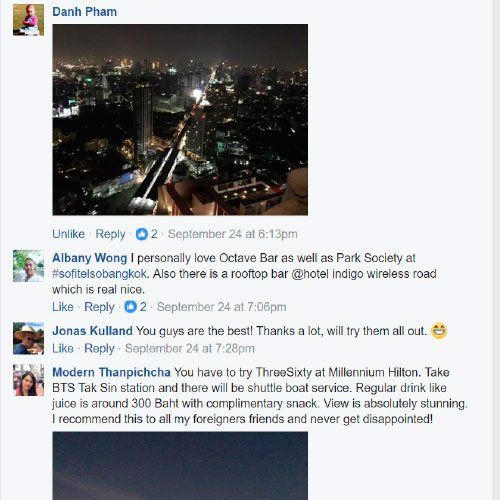Unlike Danh Pham's photo comment
The width and height of the screenshot is (500, 500).
click(68, 234)
